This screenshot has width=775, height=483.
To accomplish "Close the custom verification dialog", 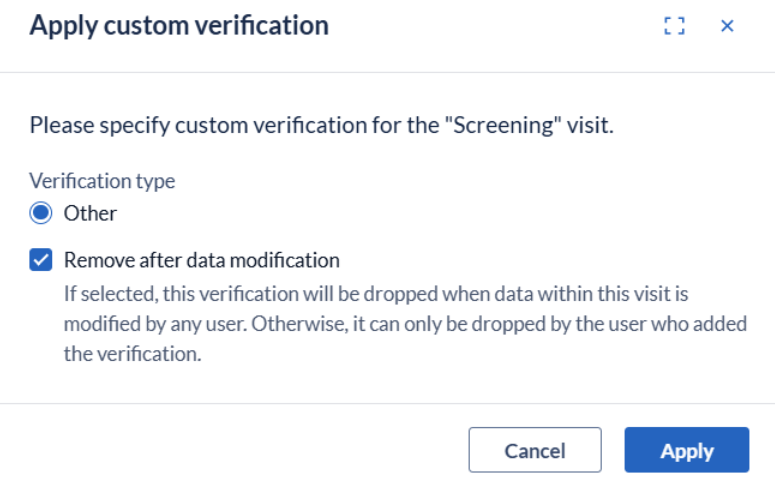I will coord(727,26).
